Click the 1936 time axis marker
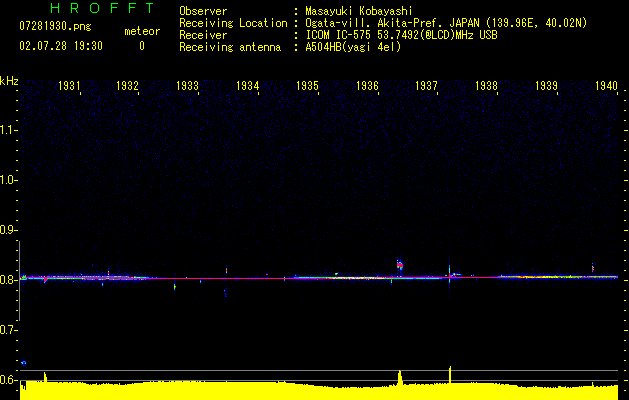This screenshot has width=629, height=400. [367, 86]
